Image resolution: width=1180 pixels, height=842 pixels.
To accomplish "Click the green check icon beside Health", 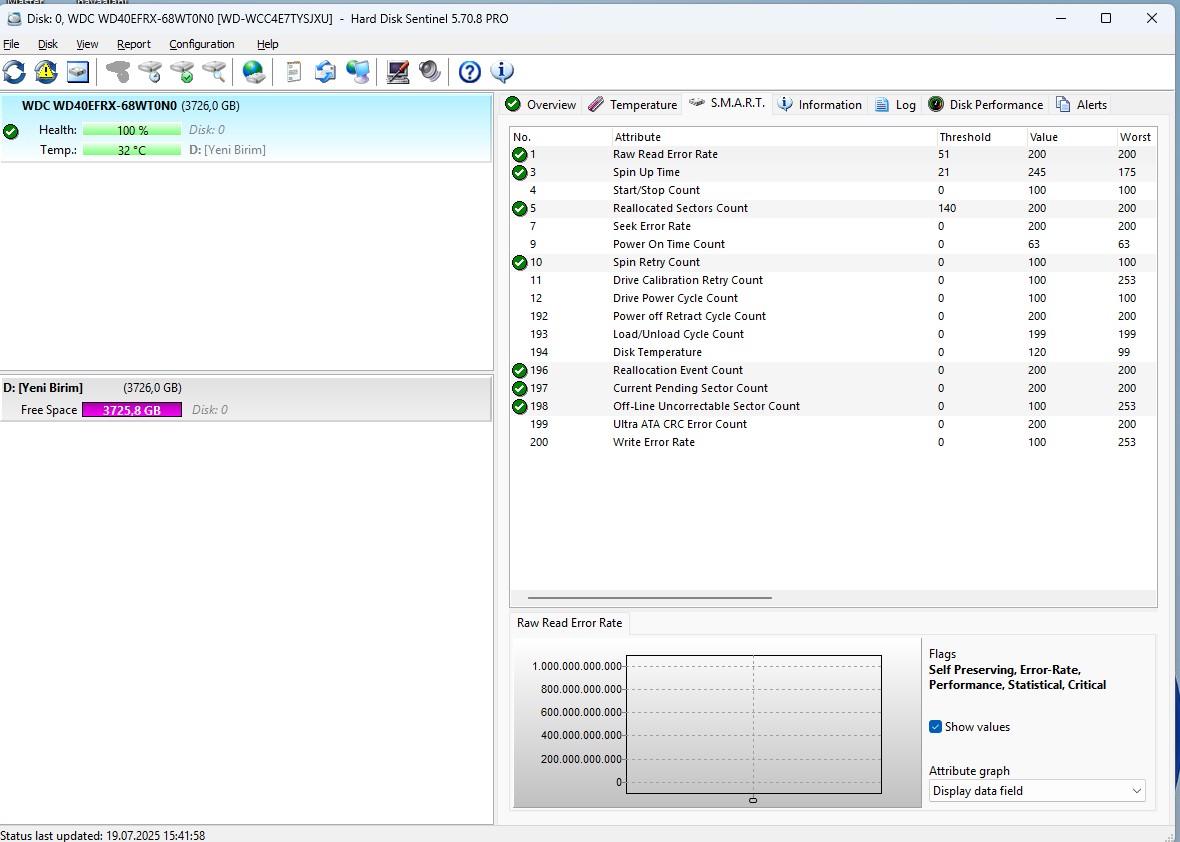I will tap(11, 132).
